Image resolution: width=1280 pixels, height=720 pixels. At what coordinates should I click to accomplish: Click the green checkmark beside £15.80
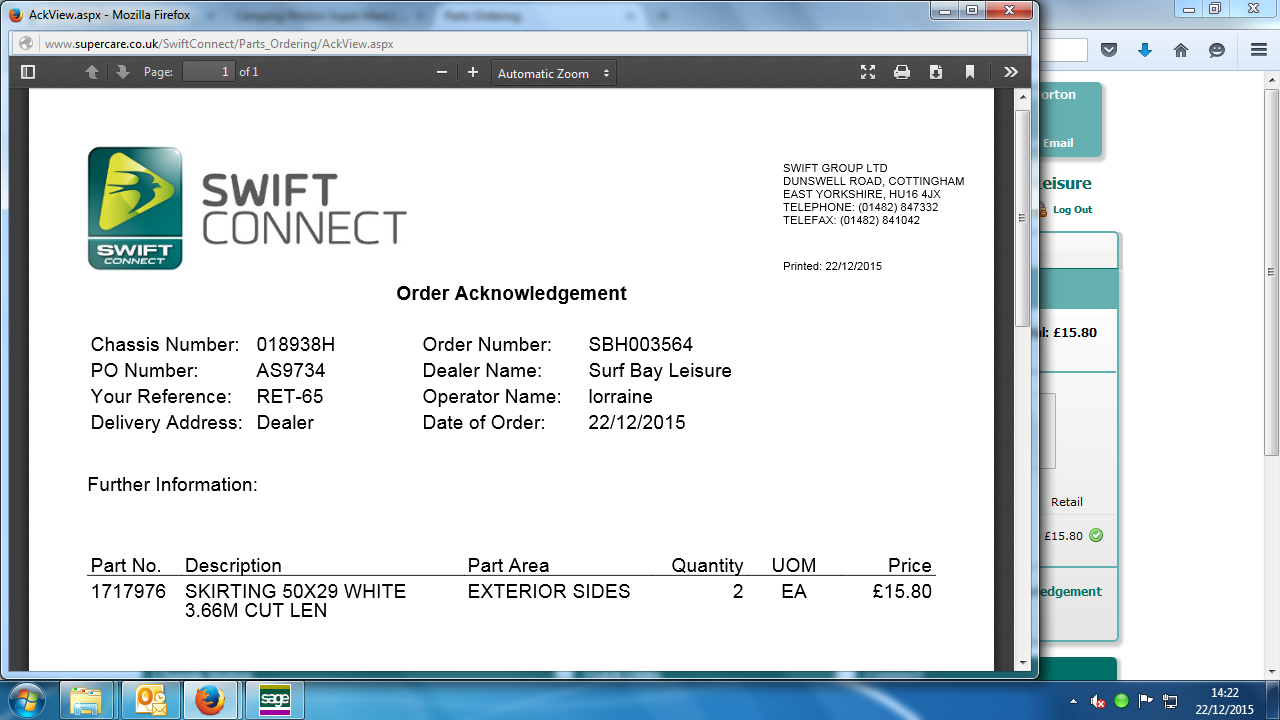1096,535
